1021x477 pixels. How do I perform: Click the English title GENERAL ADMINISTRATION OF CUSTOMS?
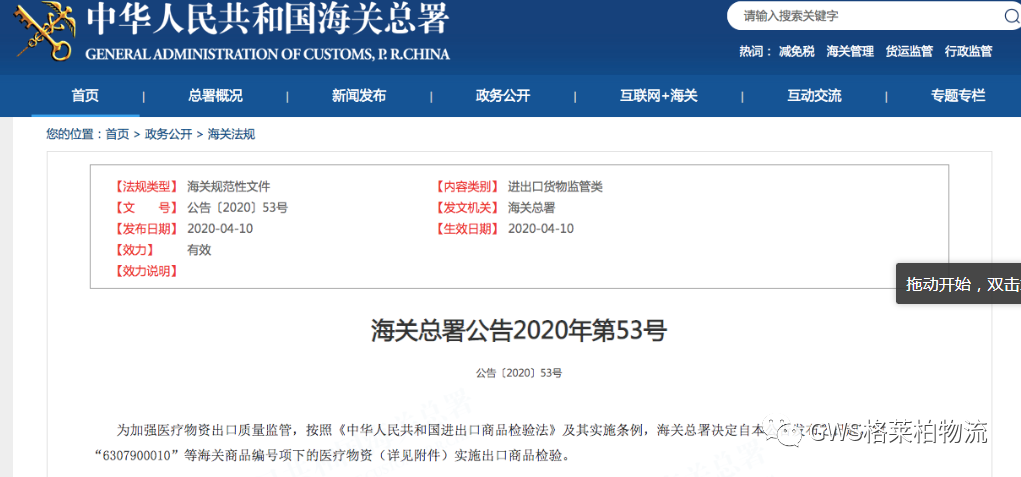point(268,54)
